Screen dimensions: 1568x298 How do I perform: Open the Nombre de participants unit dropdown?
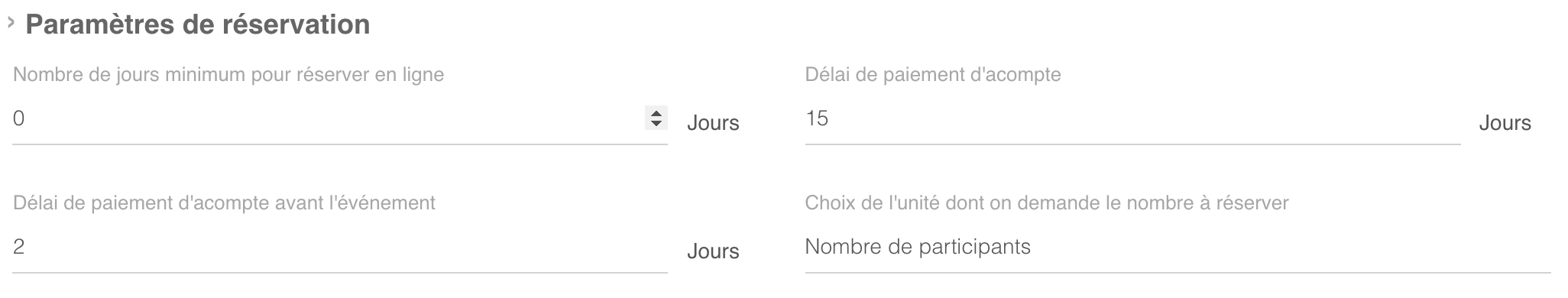click(x=1178, y=247)
